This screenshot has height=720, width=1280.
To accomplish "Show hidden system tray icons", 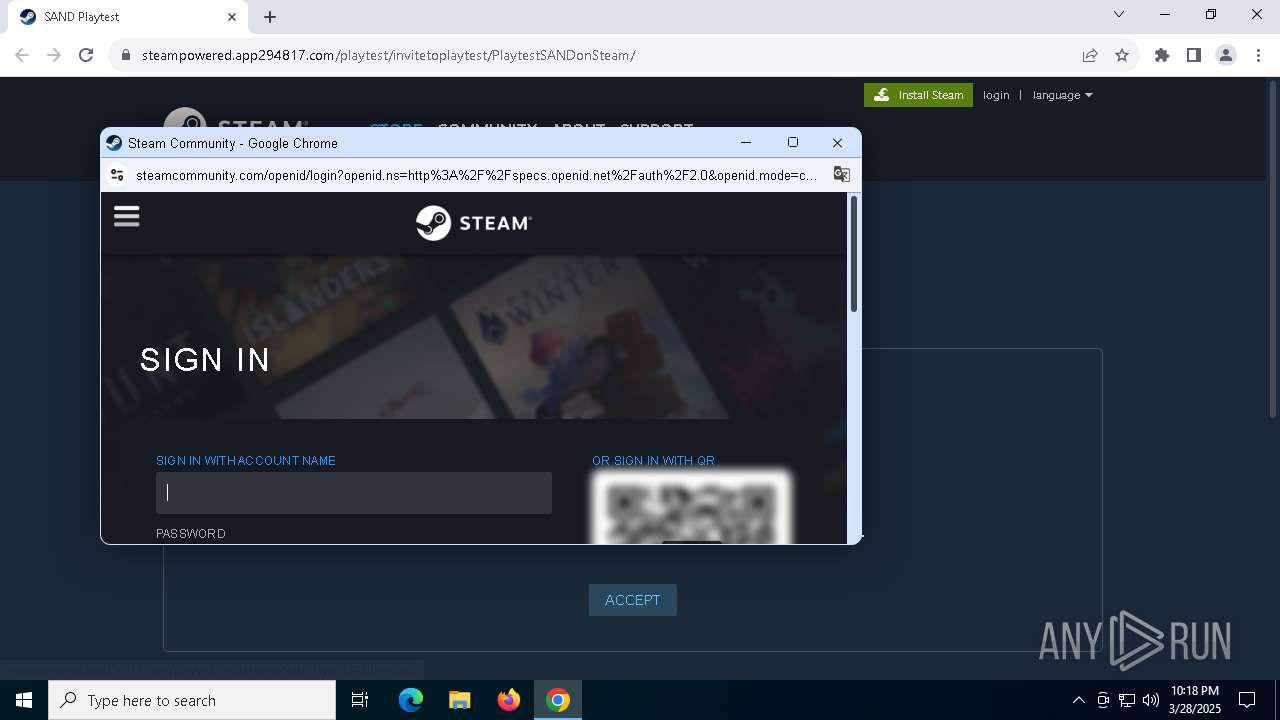I will [1078, 700].
